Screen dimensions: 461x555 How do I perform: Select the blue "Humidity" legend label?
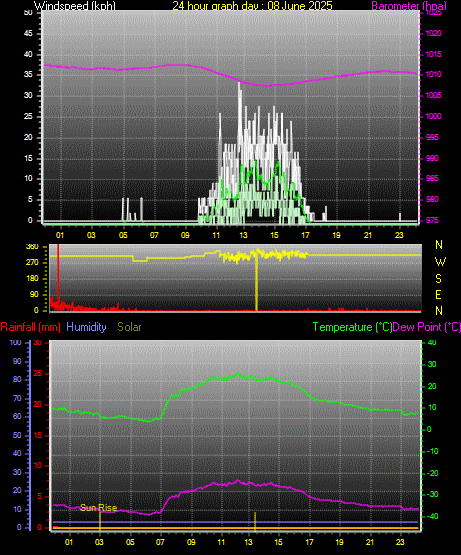click(x=86, y=327)
